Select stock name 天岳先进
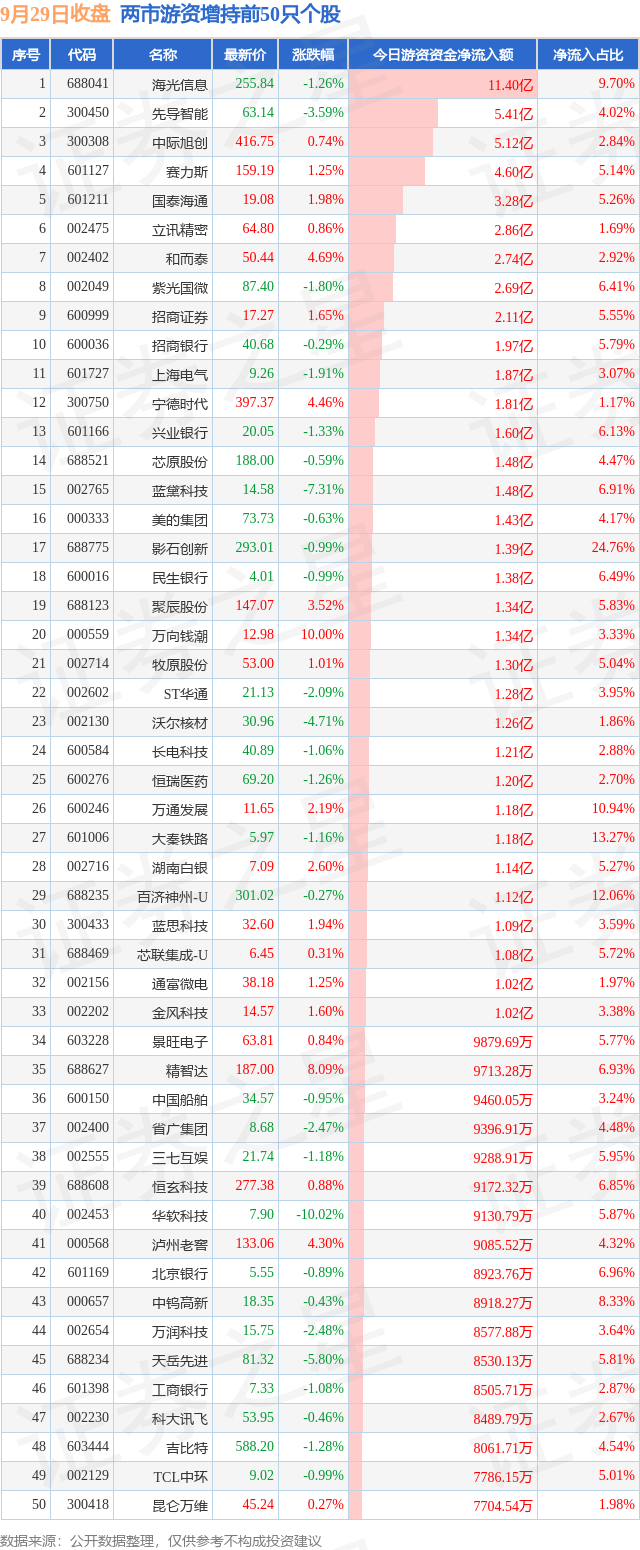Viewport: 640px width, 1550px height. tap(180, 1360)
